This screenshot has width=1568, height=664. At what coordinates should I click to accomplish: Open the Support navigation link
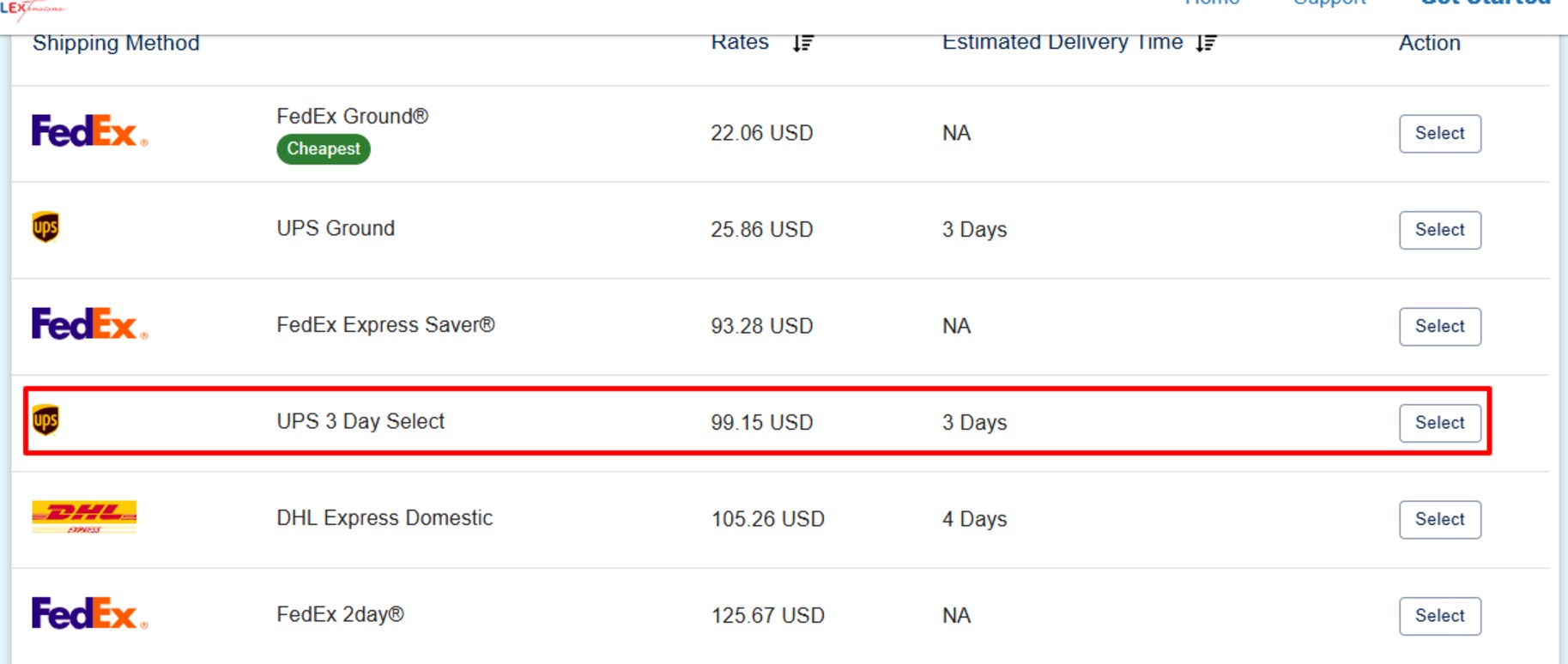(x=1329, y=4)
